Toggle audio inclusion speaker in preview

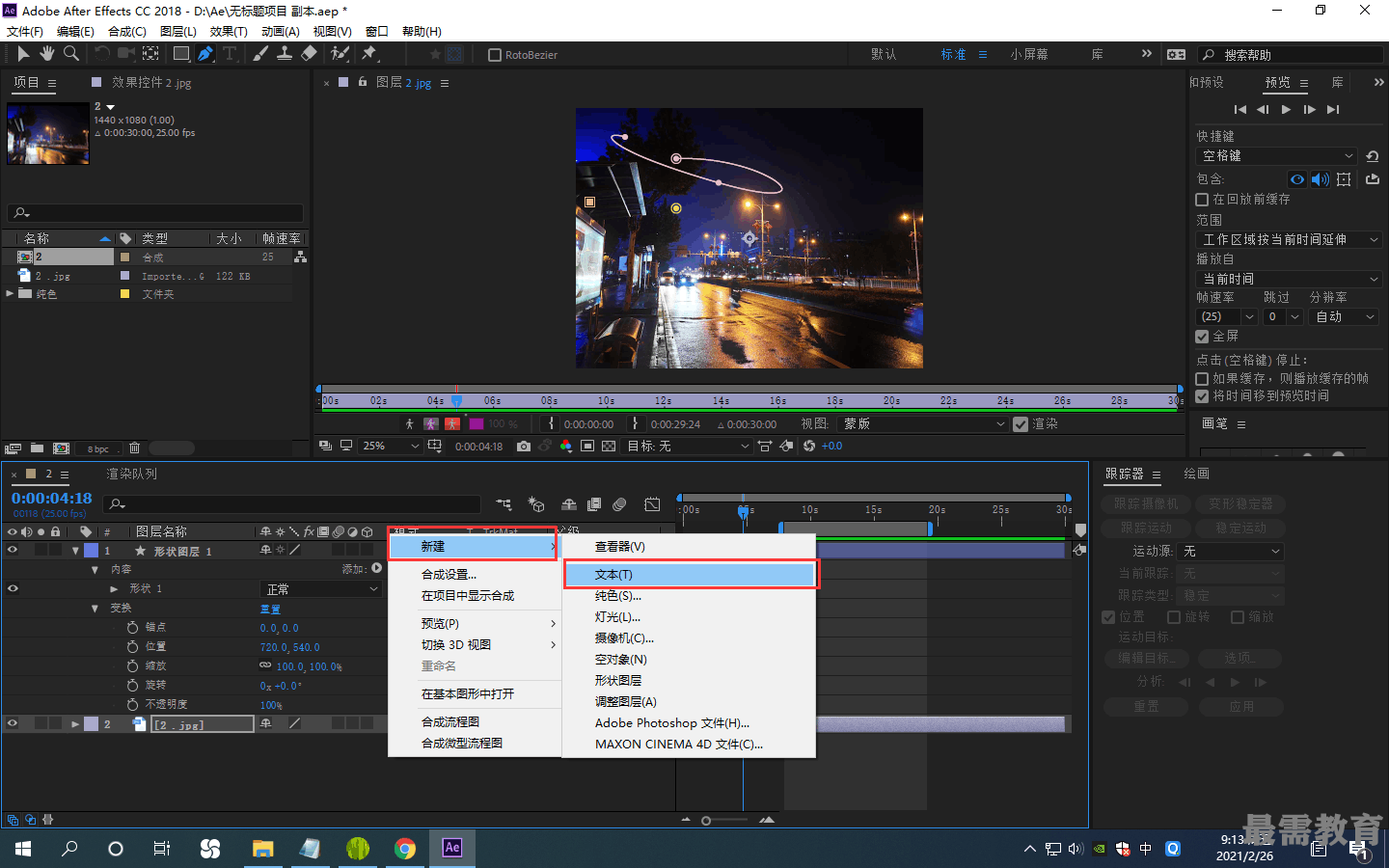(x=1321, y=179)
